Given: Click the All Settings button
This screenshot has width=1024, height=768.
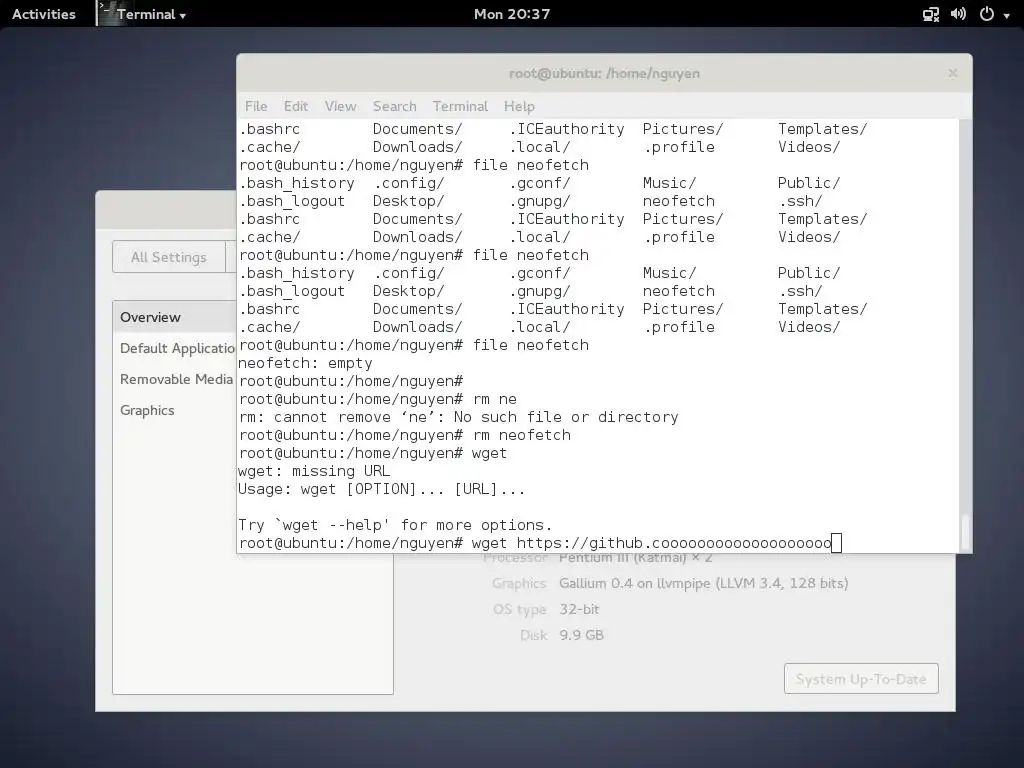Looking at the screenshot, I should pos(168,257).
